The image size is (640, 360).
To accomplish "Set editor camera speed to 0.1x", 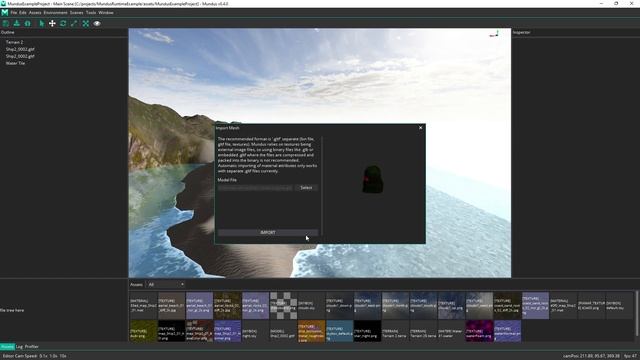I will [43, 356].
